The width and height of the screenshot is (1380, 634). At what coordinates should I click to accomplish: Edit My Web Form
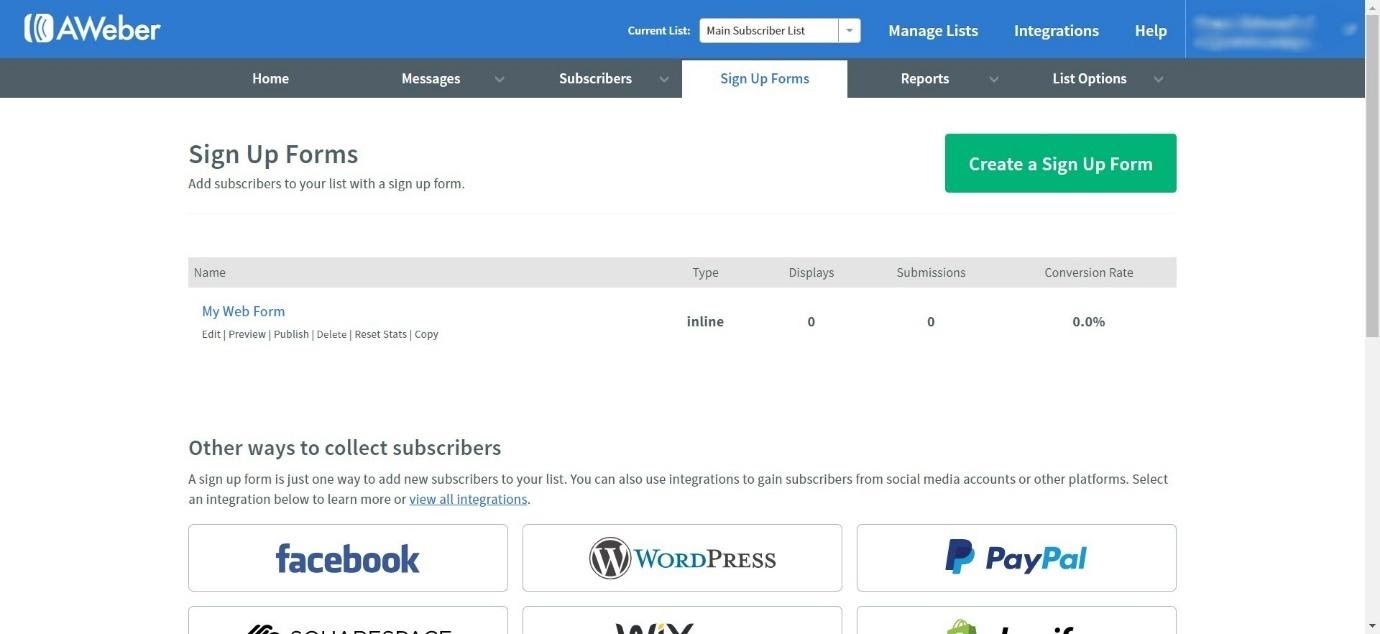coord(211,334)
